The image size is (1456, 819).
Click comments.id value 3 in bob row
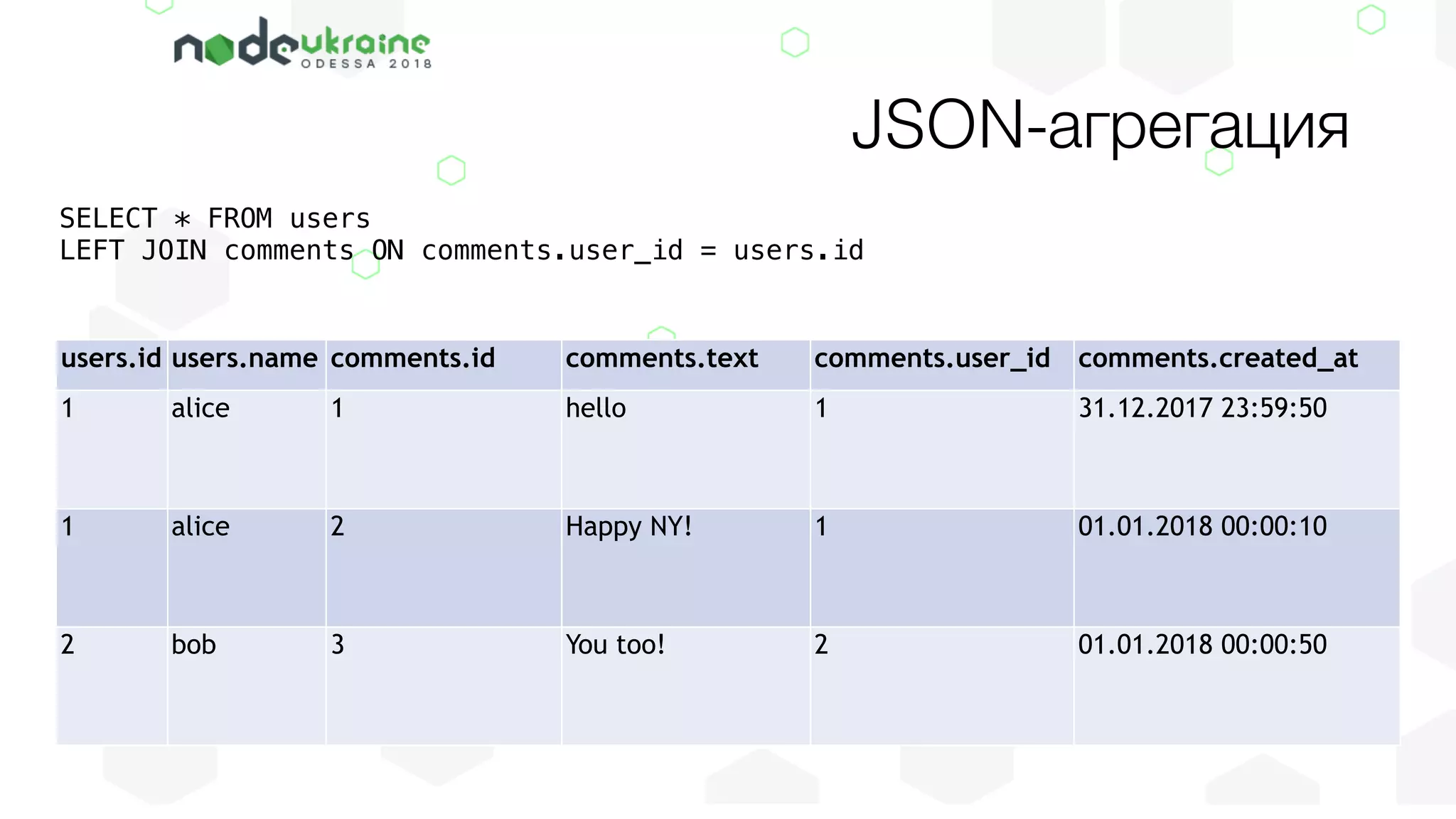[444, 686]
